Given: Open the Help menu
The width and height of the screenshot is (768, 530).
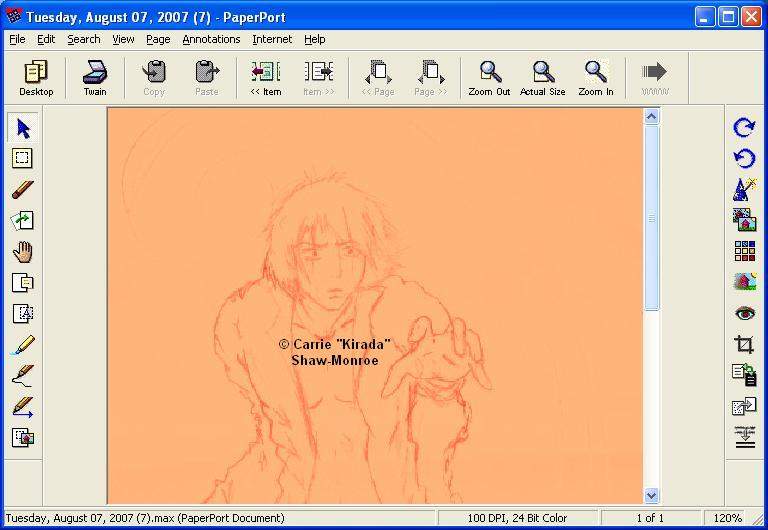Looking at the screenshot, I should pos(314,39).
